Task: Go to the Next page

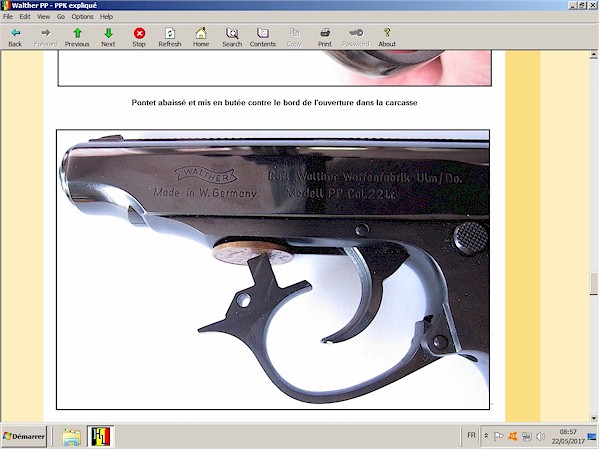Action: (x=108, y=38)
